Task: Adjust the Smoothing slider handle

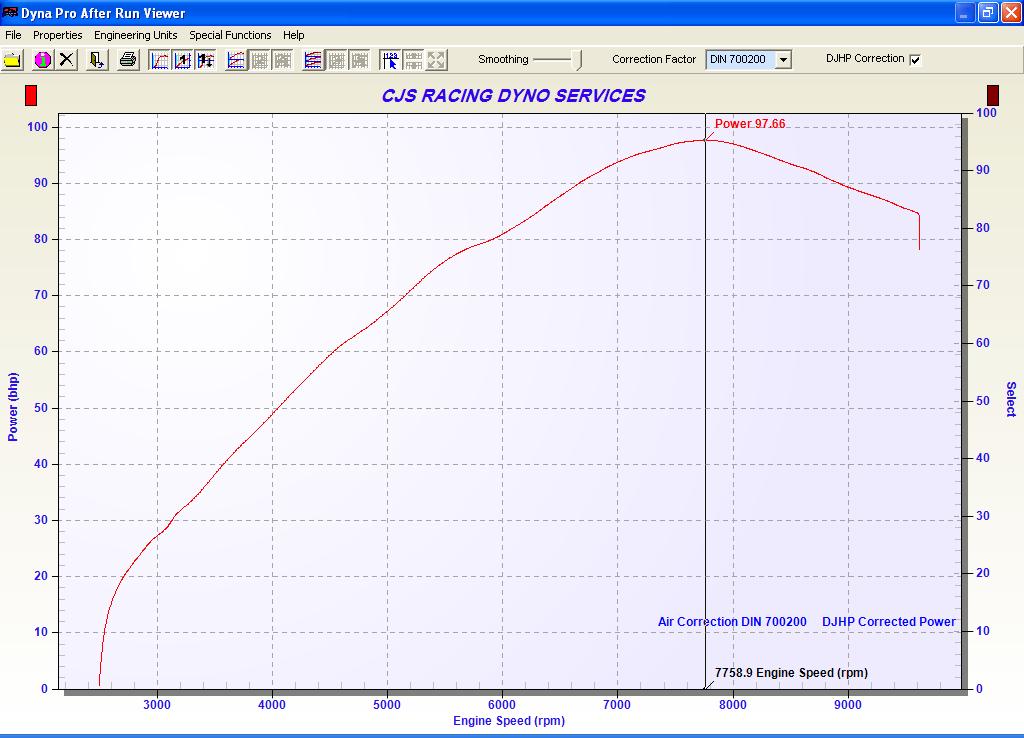Action: click(x=578, y=59)
